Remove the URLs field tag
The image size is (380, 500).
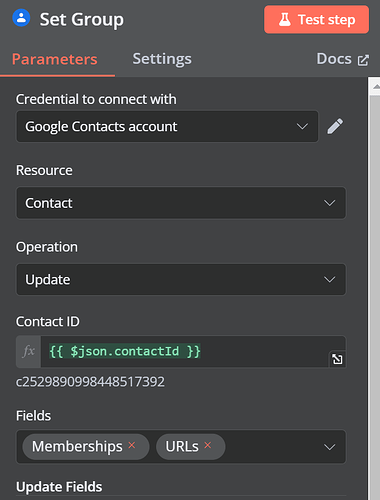(x=208, y=445)
